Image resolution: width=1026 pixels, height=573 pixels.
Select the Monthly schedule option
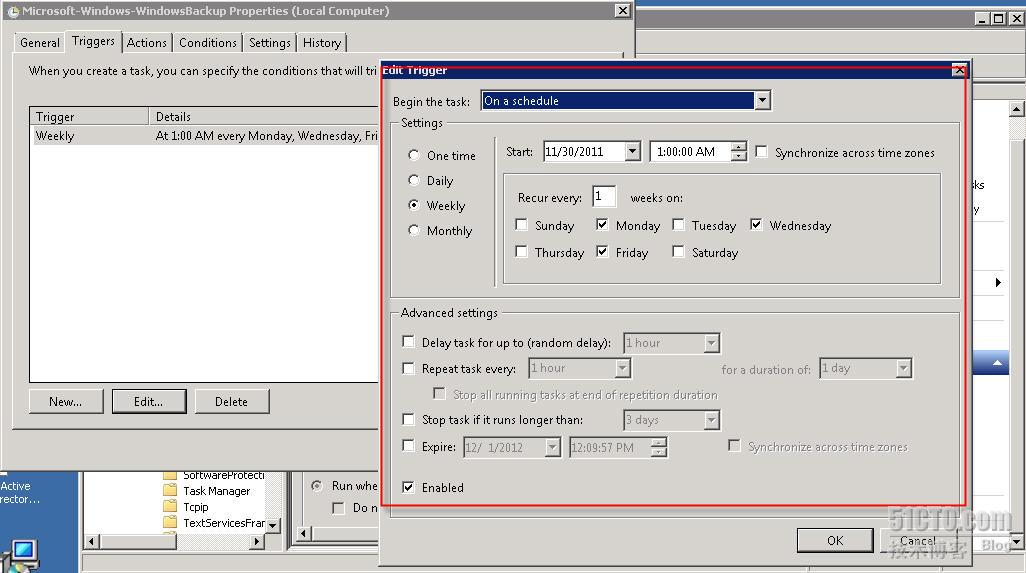(414, 230)
